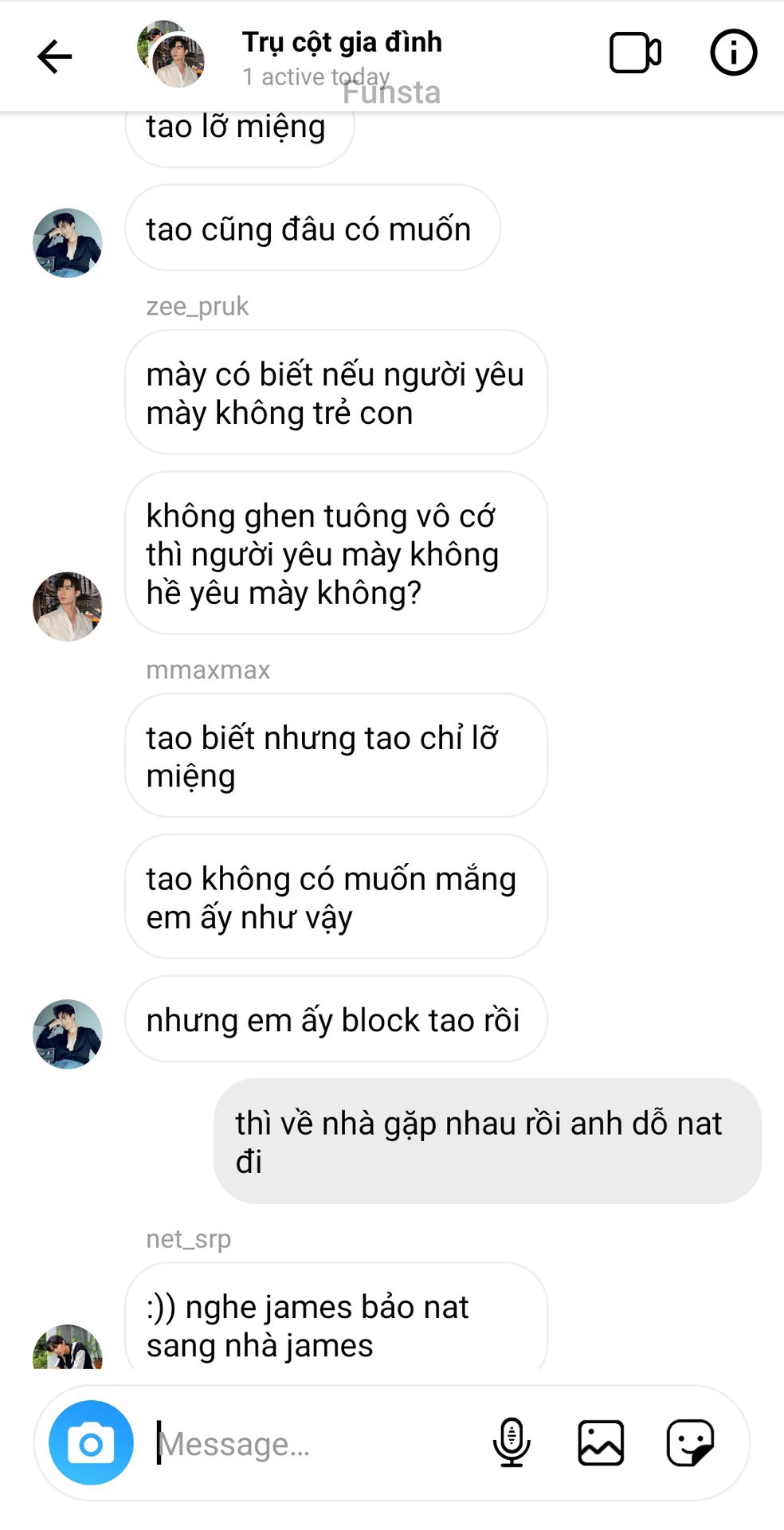Open the net_srp username label

point(189,1239)
